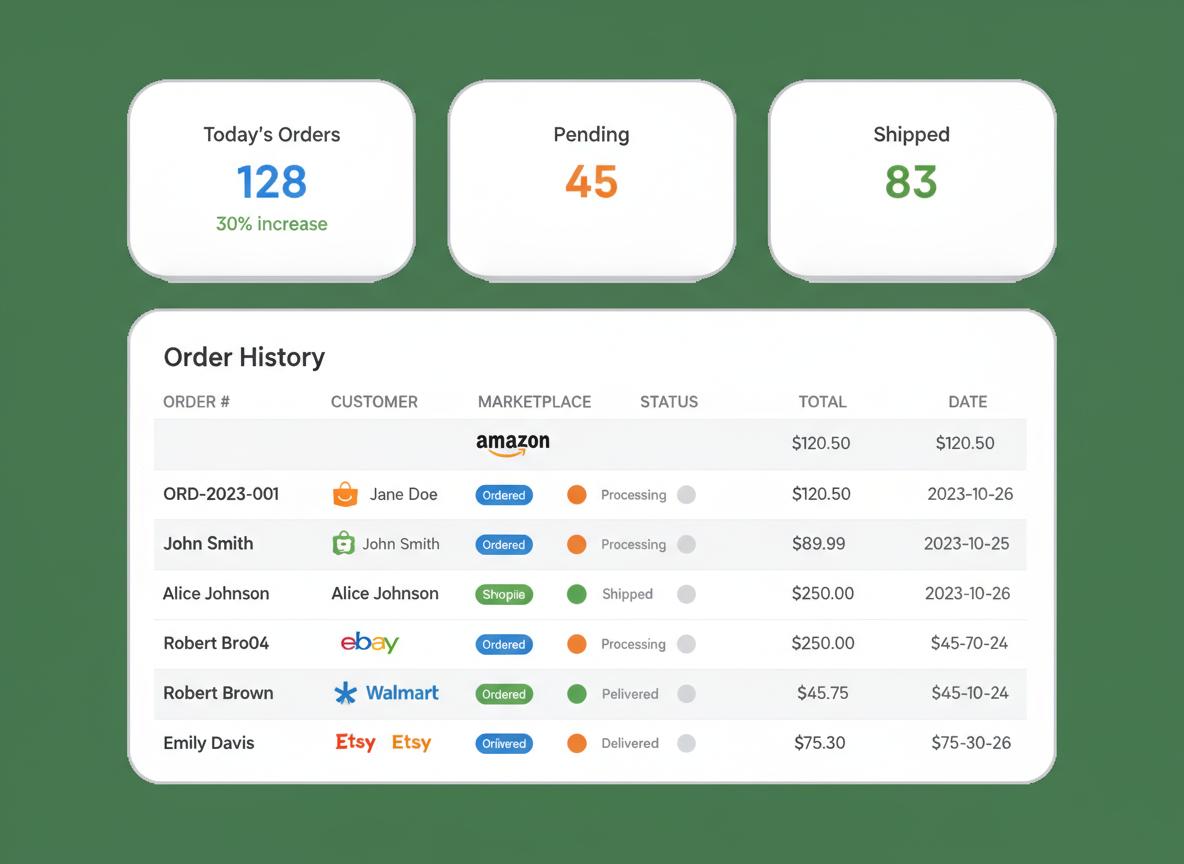This screenshot has width=1184, height=864.
Task: Toggle the gray circle in the ORD-2023-001 row
Action: pos(686,495)
